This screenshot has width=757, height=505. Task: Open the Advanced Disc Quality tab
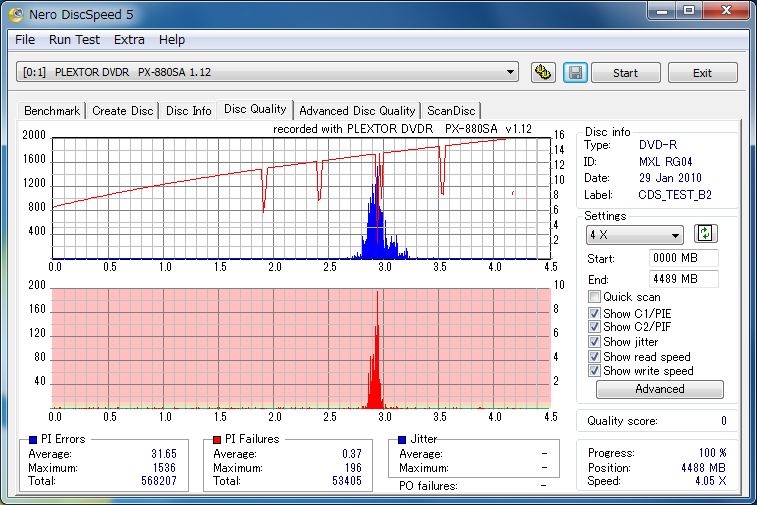tap(357, 111)
